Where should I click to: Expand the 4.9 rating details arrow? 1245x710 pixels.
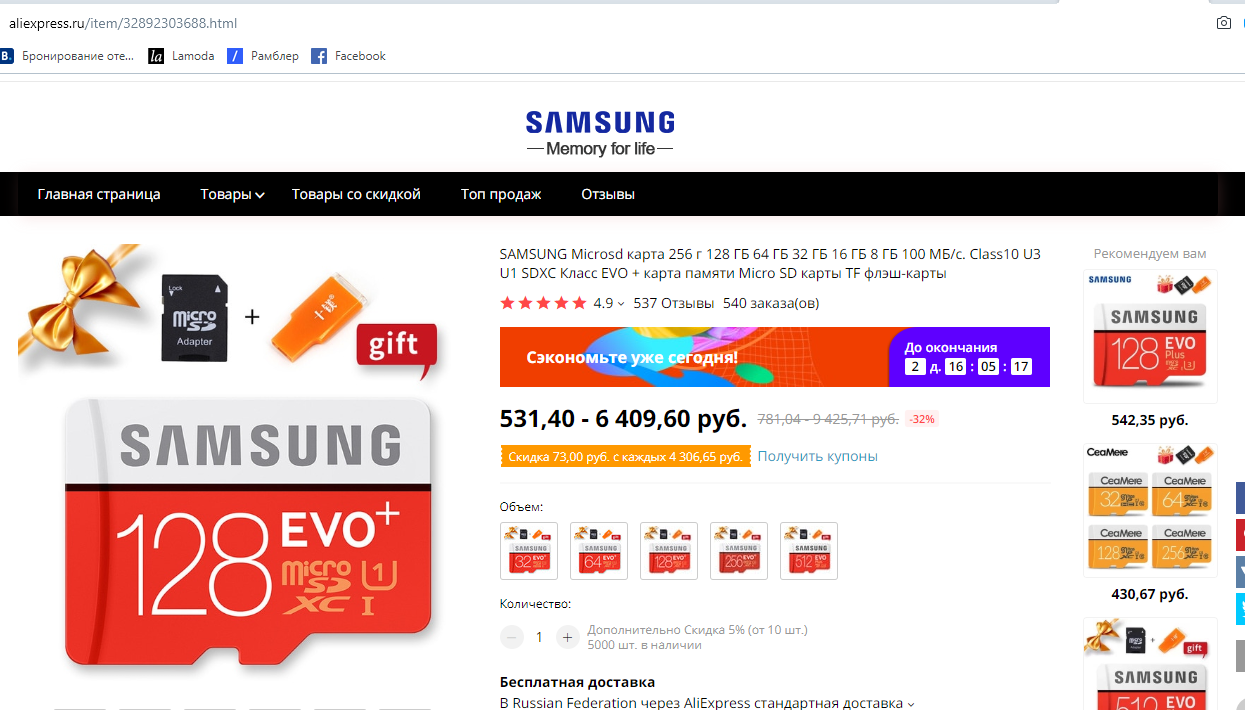[621, 304]
